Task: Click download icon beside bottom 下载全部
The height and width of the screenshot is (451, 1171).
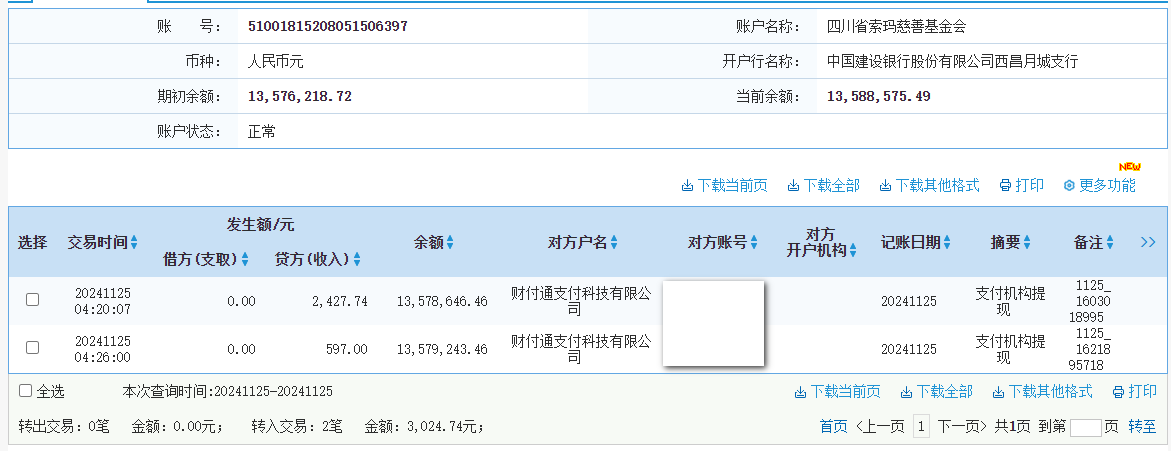Action: [x=906, y=392]
